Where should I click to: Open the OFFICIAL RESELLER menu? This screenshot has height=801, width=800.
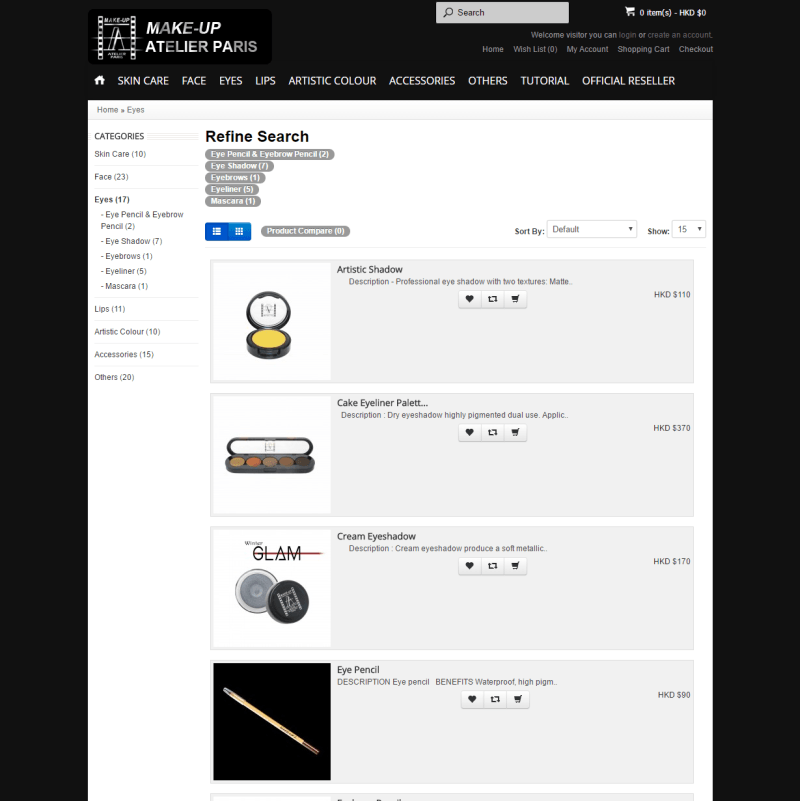point(628,81)
